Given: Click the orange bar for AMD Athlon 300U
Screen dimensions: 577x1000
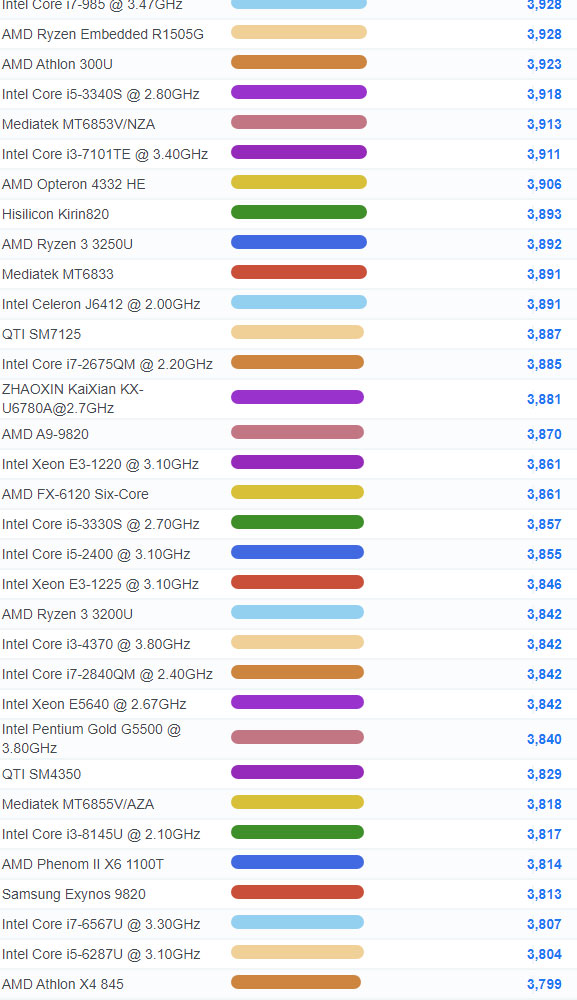Looking at the screenshot, I should 298,62.
